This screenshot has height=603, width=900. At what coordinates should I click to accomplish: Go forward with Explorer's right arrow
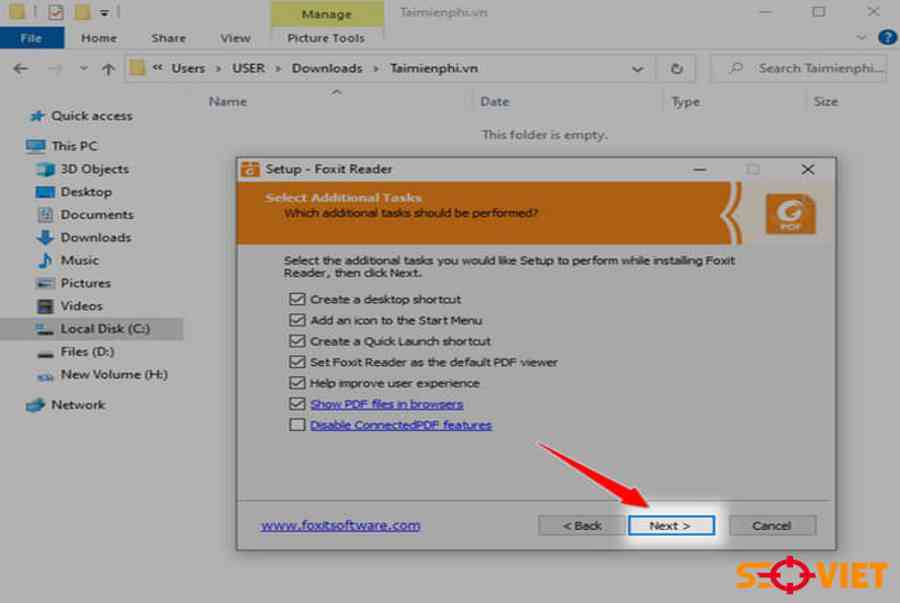click(x=55, y=69)
